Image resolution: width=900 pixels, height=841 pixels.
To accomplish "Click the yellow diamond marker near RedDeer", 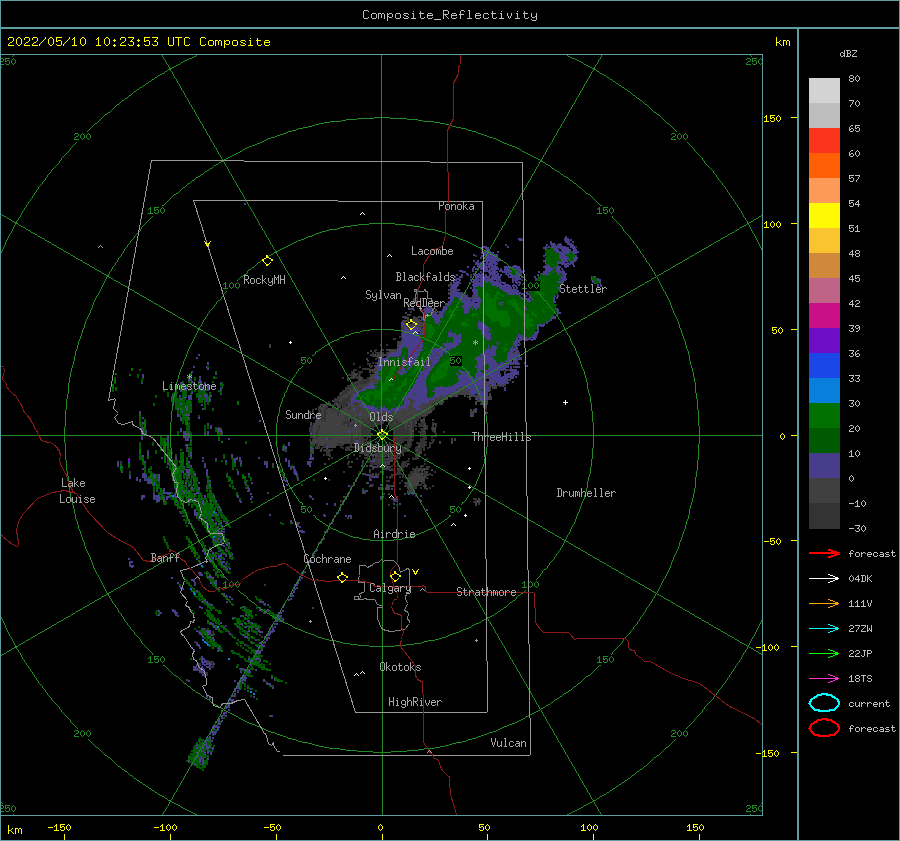I will pyautogui.click(x=411, y=325).
